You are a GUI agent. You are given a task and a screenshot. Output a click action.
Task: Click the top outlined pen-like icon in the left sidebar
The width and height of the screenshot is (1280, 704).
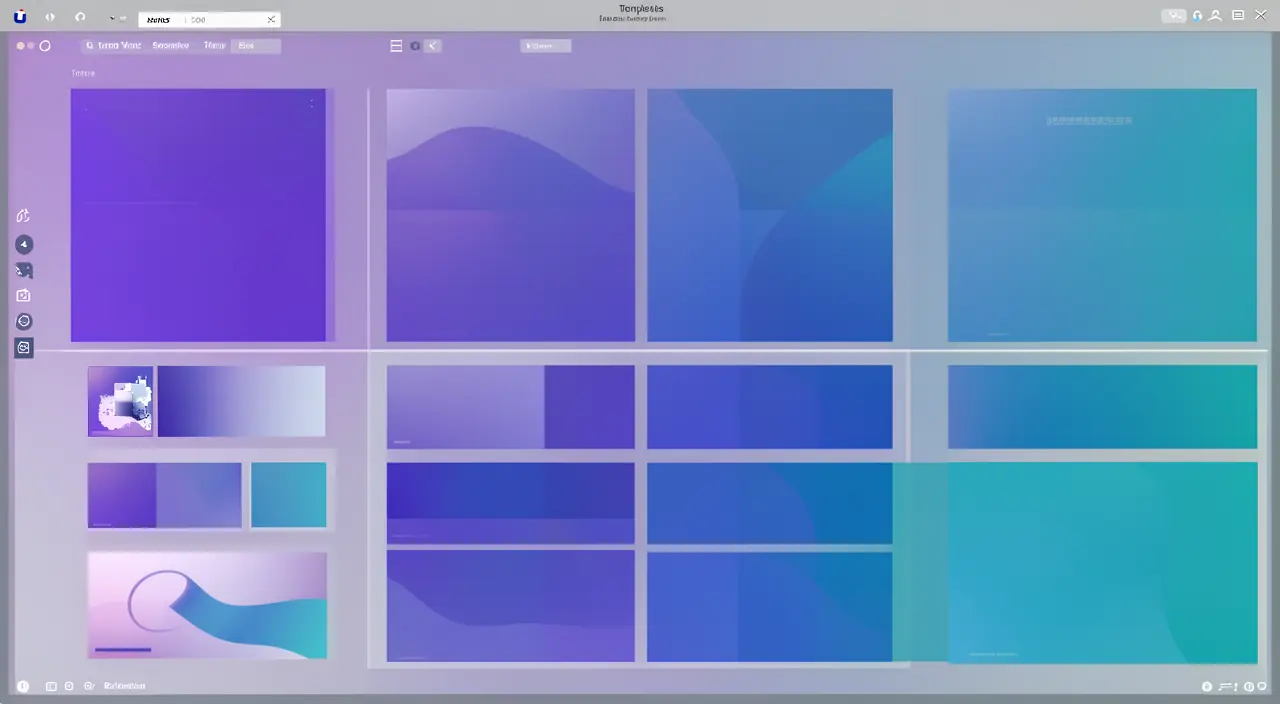(24, 215)
